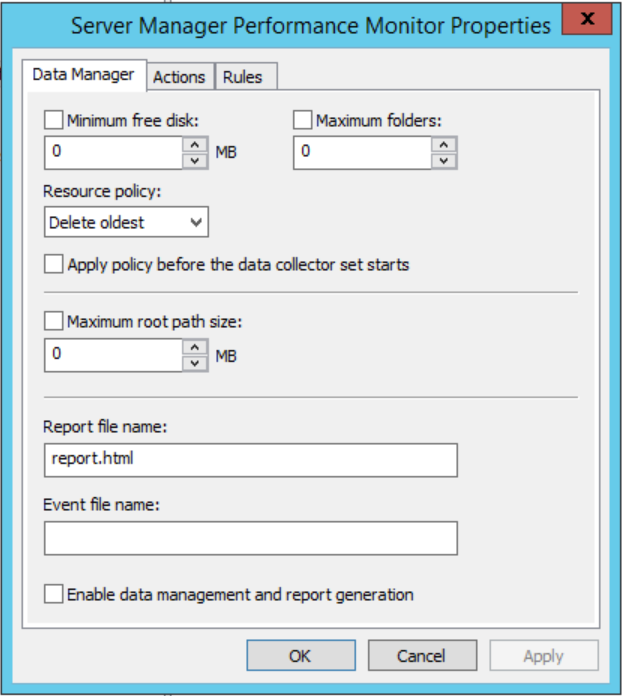This screenshot has height=696, width=623.
Task: Focus the Event file name text box
Action: pyautogui.click(x=250, y=537)
